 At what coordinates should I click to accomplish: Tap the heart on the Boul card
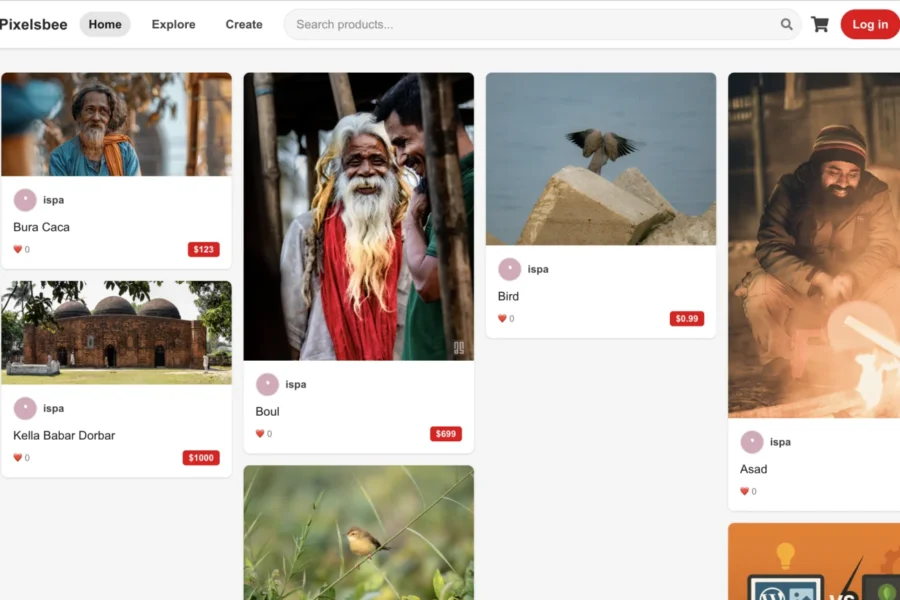coord(260,433)
